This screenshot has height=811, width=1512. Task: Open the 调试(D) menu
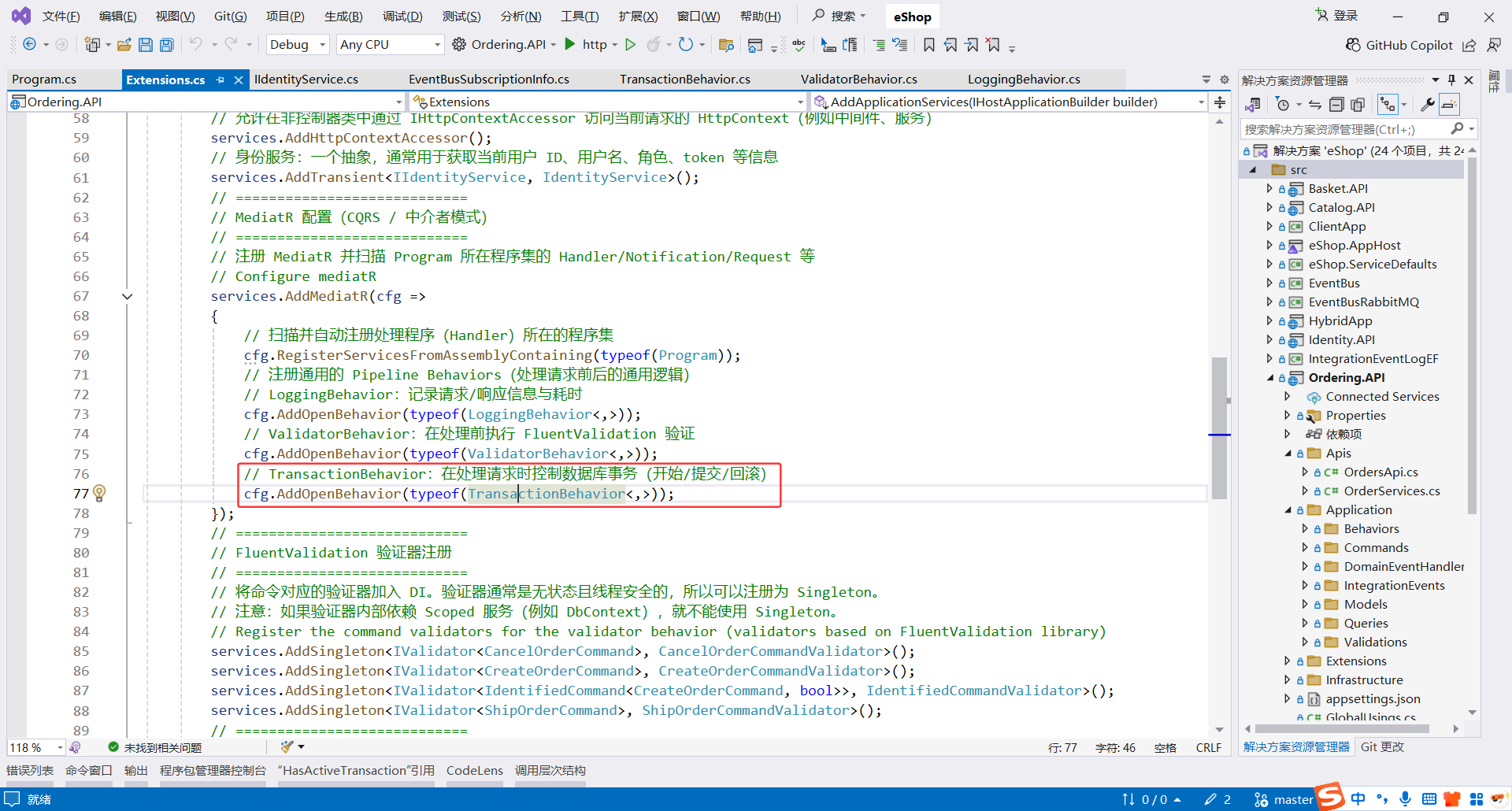[x=402, y=16]
